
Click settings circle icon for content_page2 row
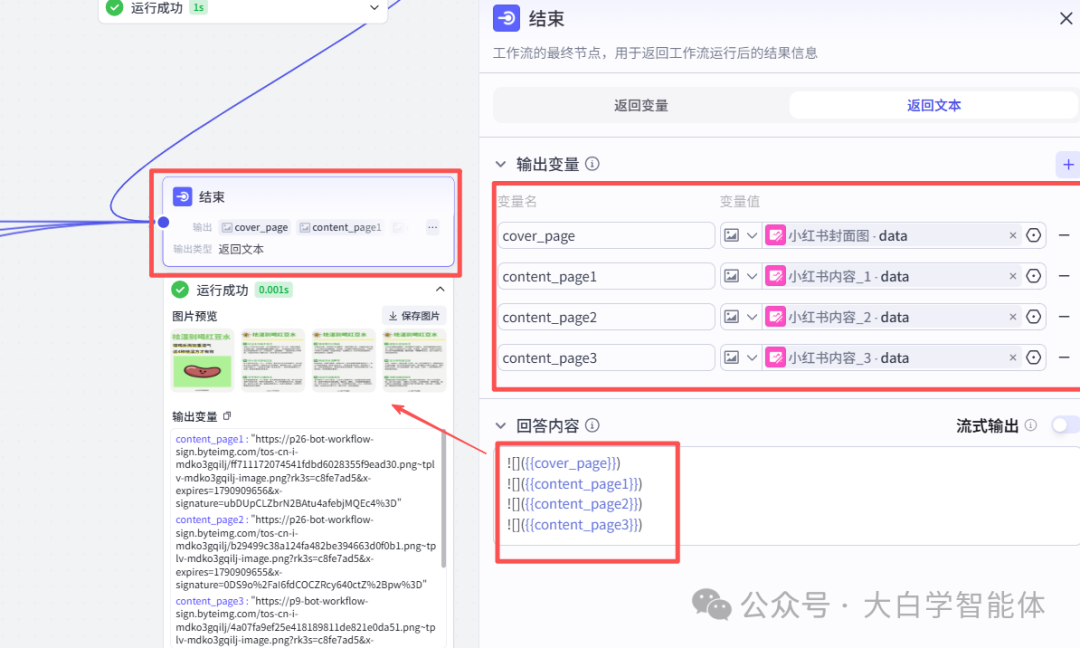(1033, 317)
